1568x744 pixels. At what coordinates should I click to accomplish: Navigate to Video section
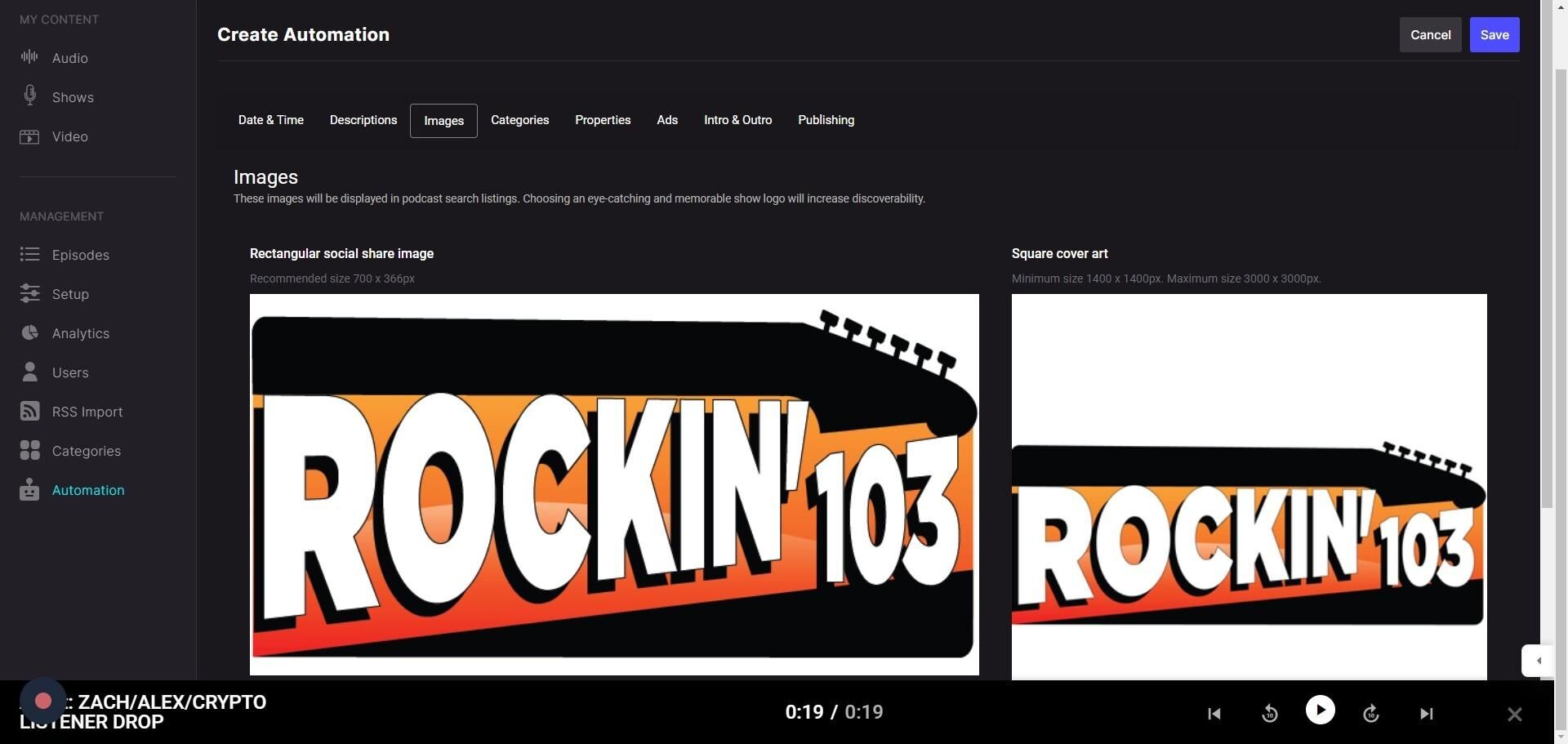coord(70,136)
